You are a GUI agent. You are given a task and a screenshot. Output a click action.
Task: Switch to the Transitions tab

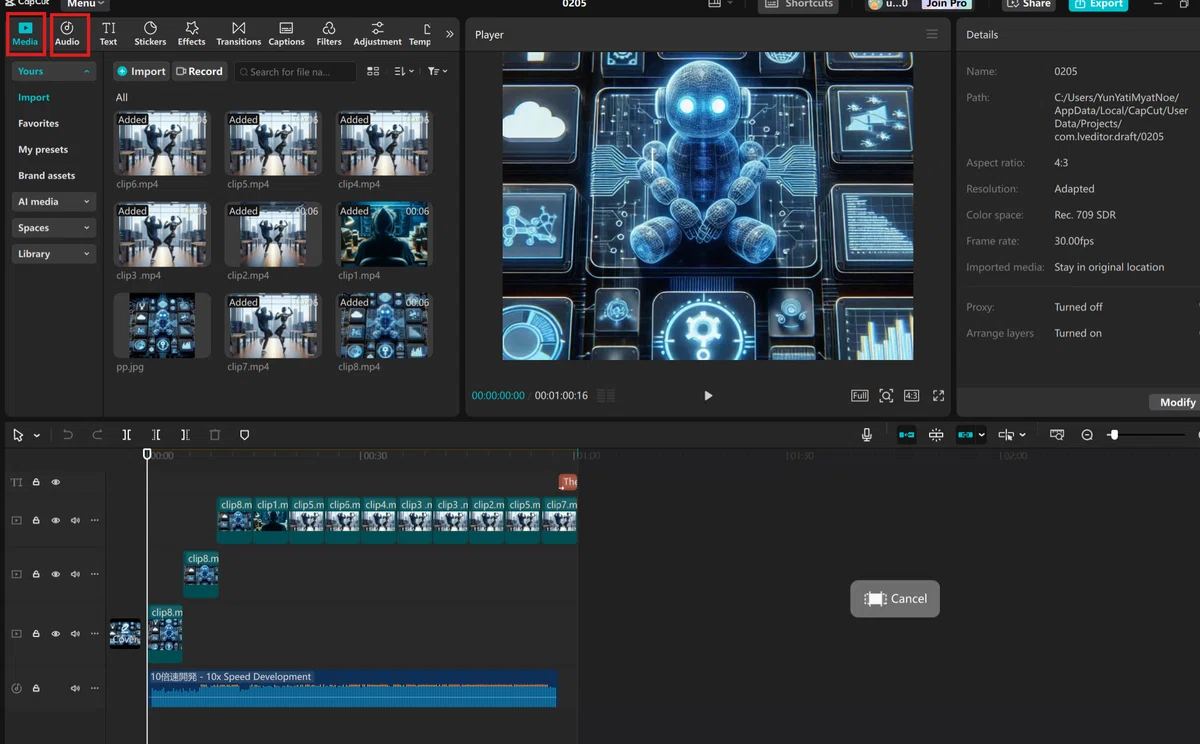pyautogui.click(x=238, y=34)
